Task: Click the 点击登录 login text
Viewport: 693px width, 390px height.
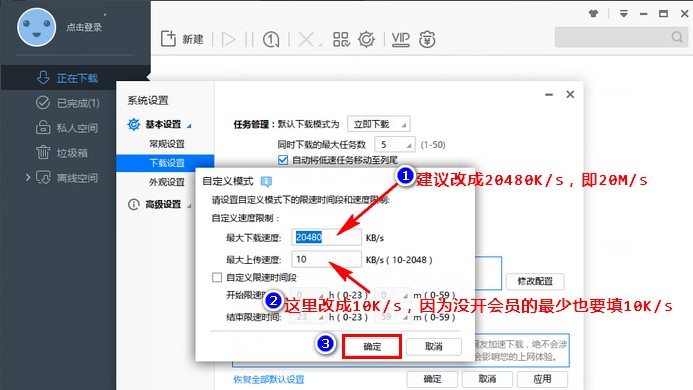Action: [84, 27]
